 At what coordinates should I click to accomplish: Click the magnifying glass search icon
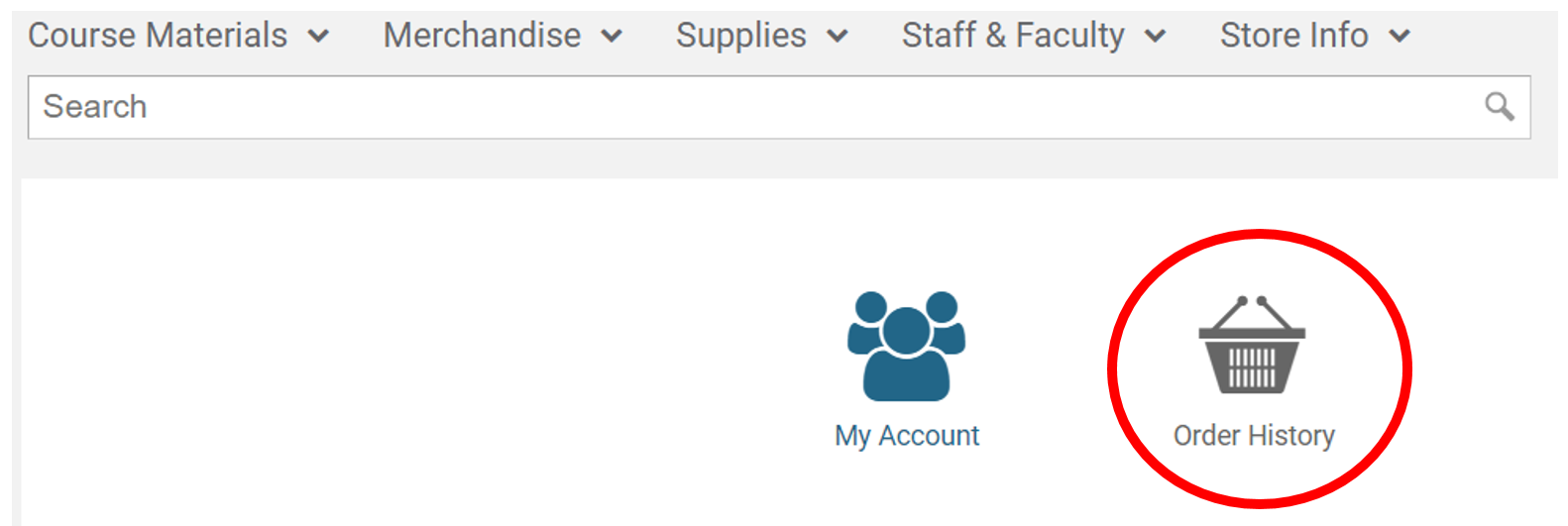(x=1499, y=106)
